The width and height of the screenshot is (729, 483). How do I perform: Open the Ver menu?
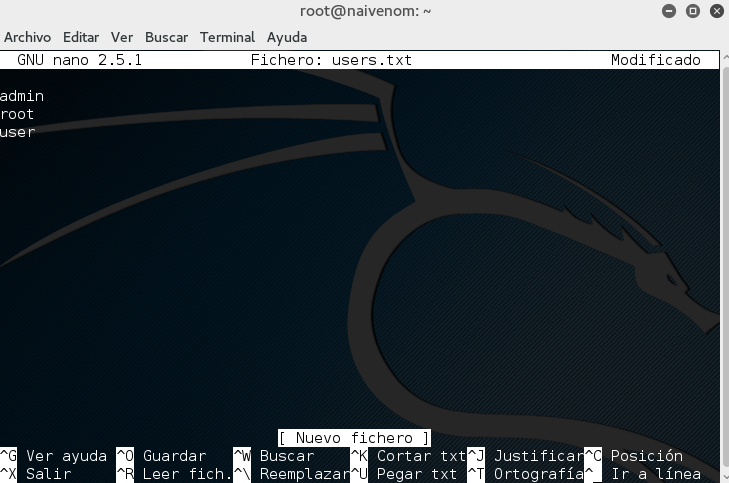(x=122, y=37)
